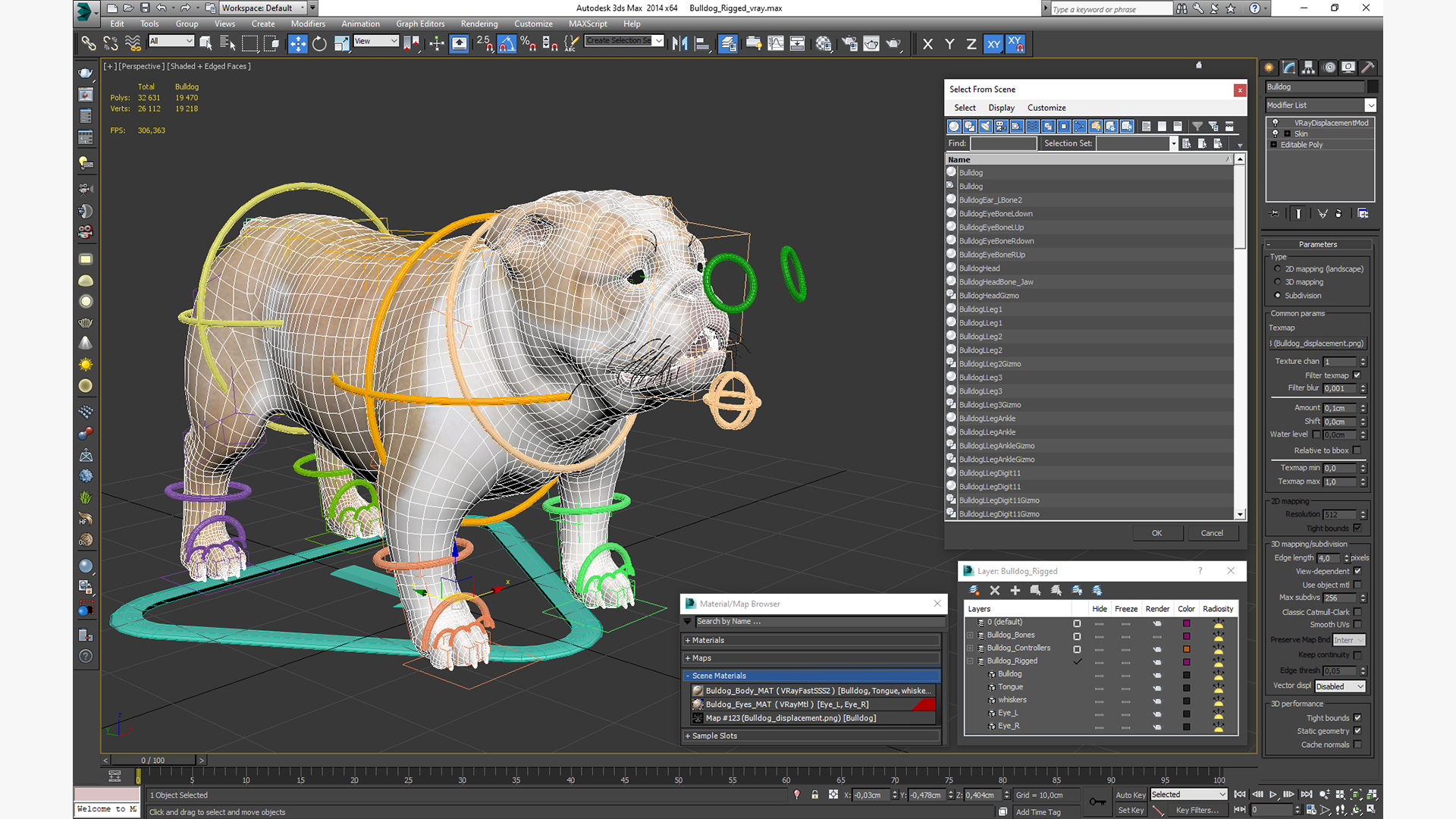Click the 0 (default) layer color swatch
This screenshot has width=1456, height=819.
pos(1187,623)
